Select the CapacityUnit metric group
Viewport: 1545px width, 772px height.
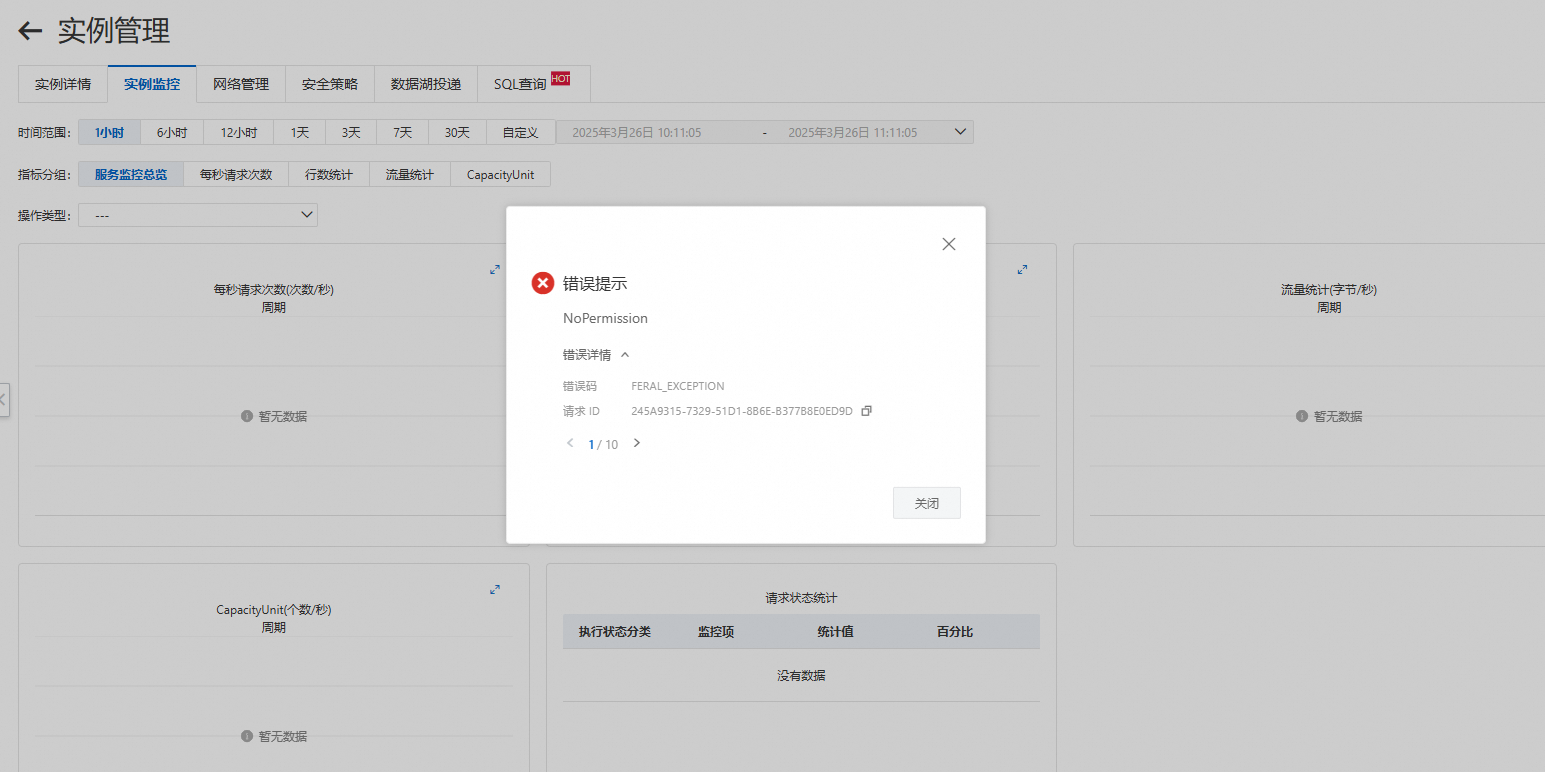(500, 174)
